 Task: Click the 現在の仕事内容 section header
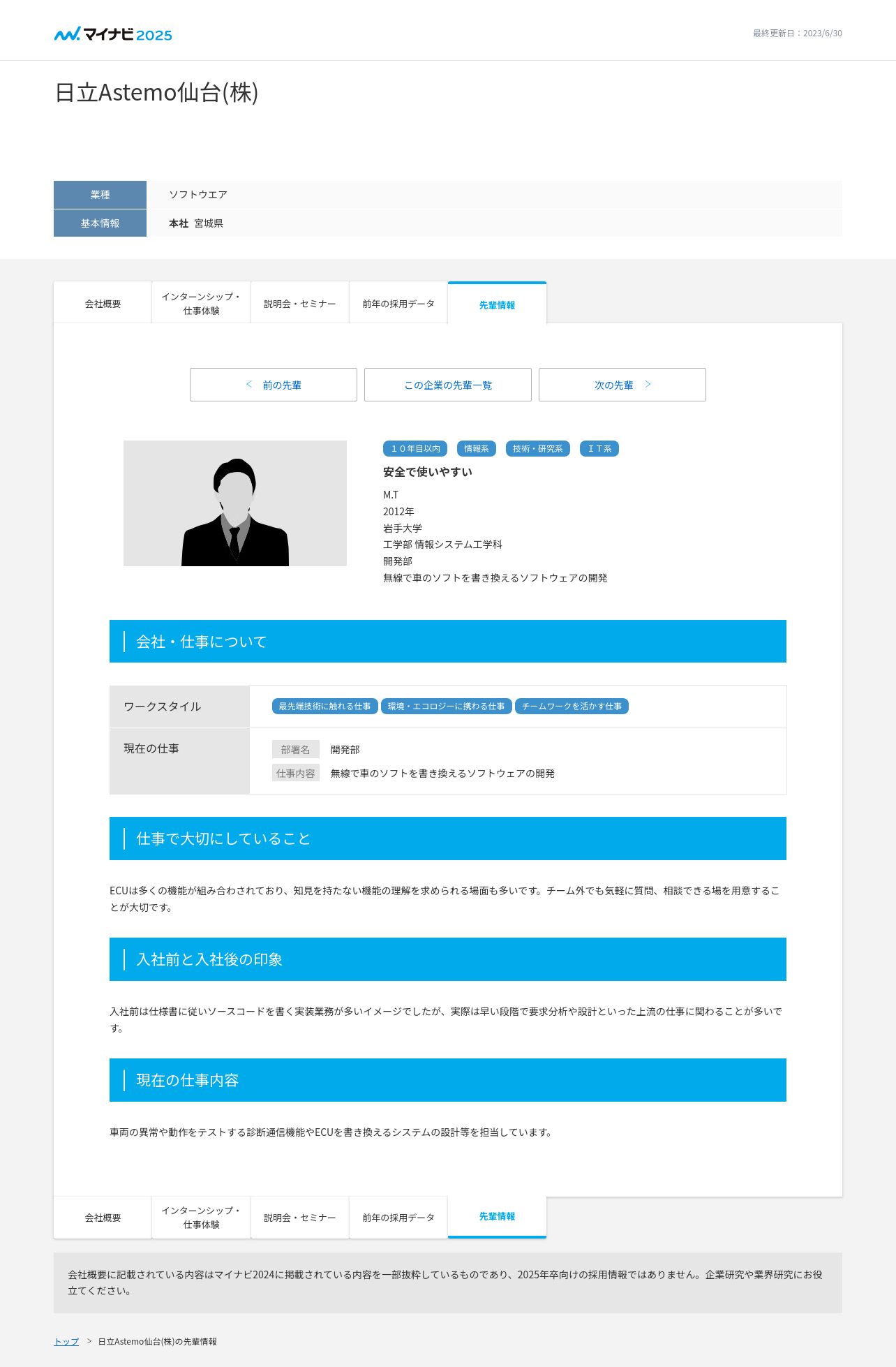[x=448, y=1080]
